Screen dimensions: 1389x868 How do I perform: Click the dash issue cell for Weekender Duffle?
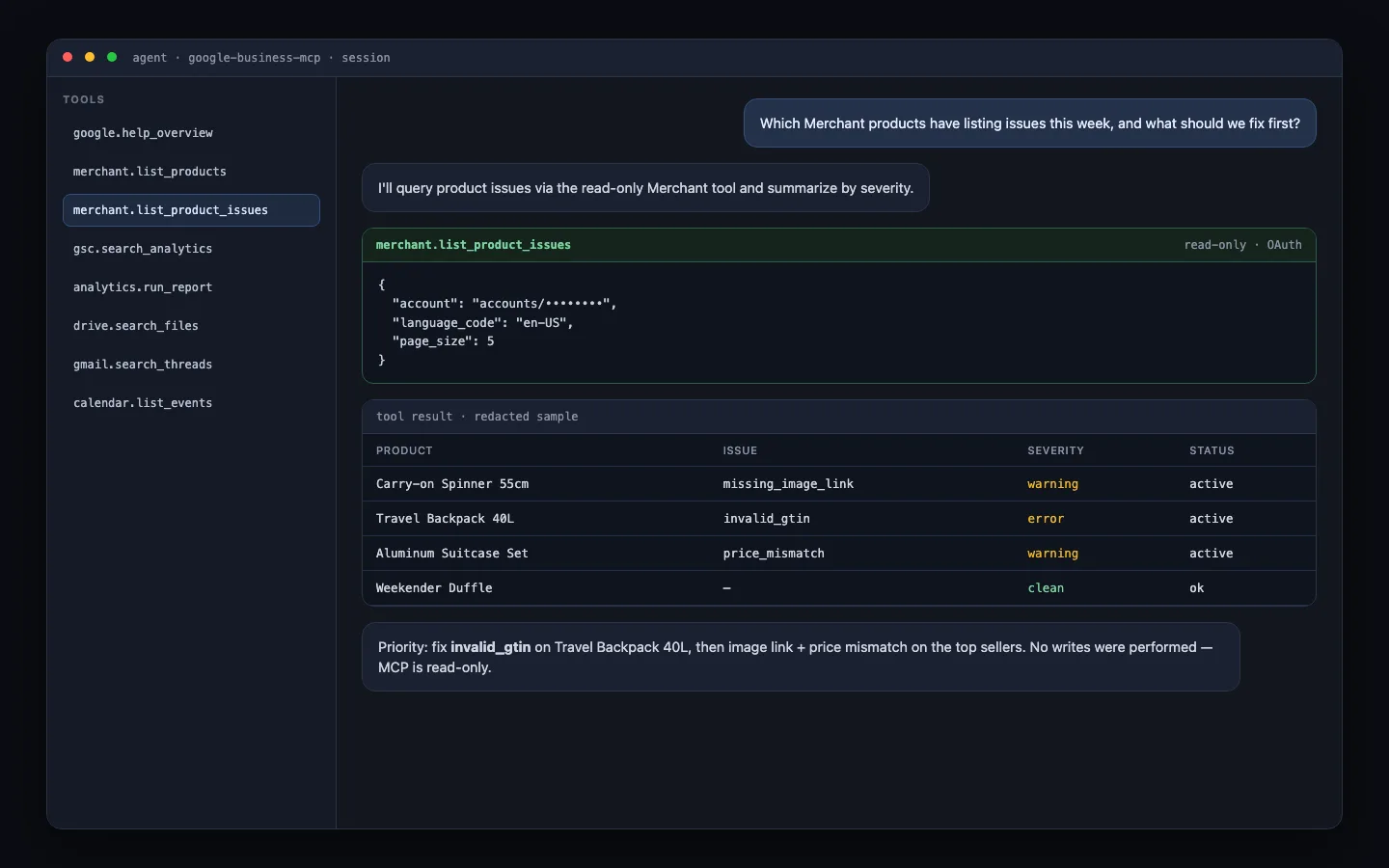[726, 588]
